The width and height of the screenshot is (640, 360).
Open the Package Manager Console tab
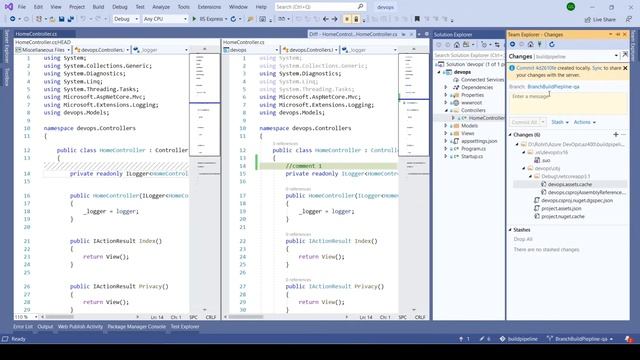coord(136,327)
